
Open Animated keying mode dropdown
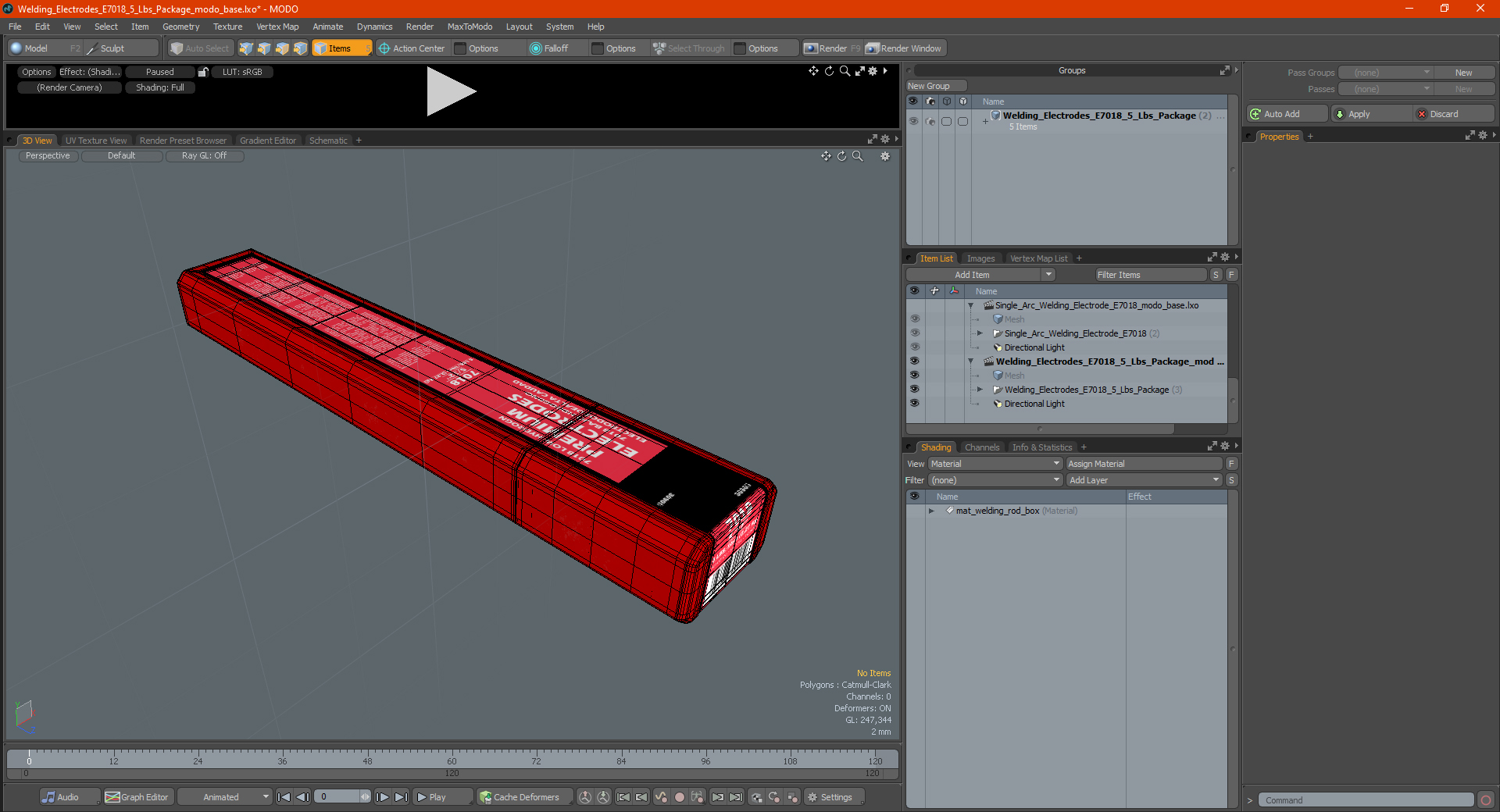(x=225, y=797)
